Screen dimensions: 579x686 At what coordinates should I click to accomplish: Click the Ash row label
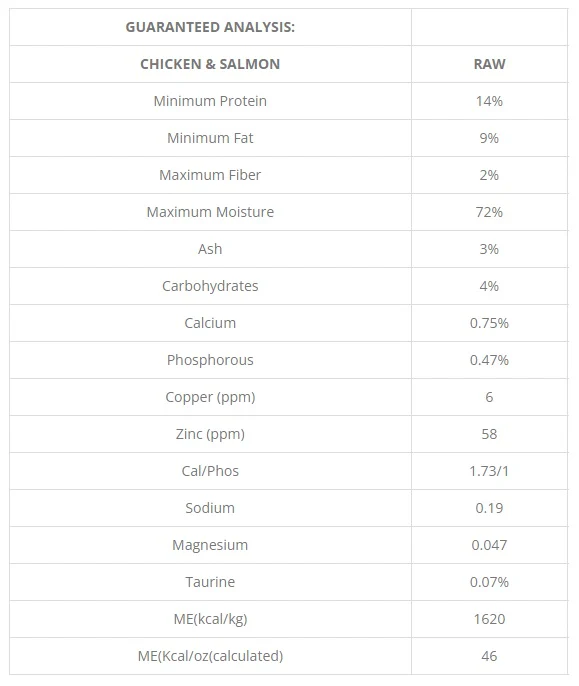(x=210, y=249)
